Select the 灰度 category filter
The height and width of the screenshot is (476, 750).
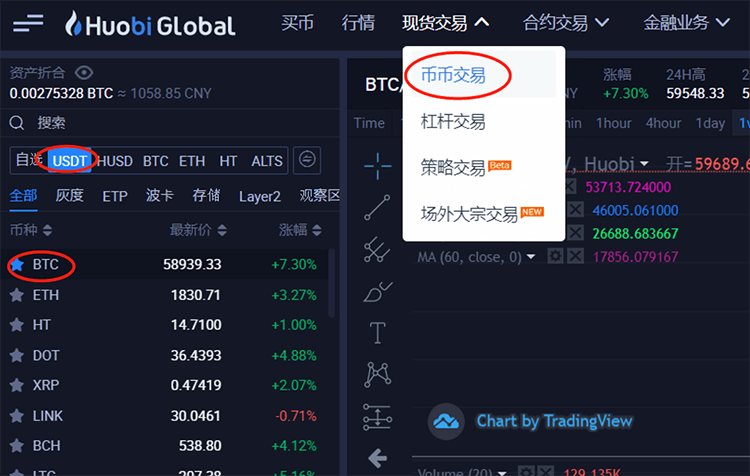(69, 196)
